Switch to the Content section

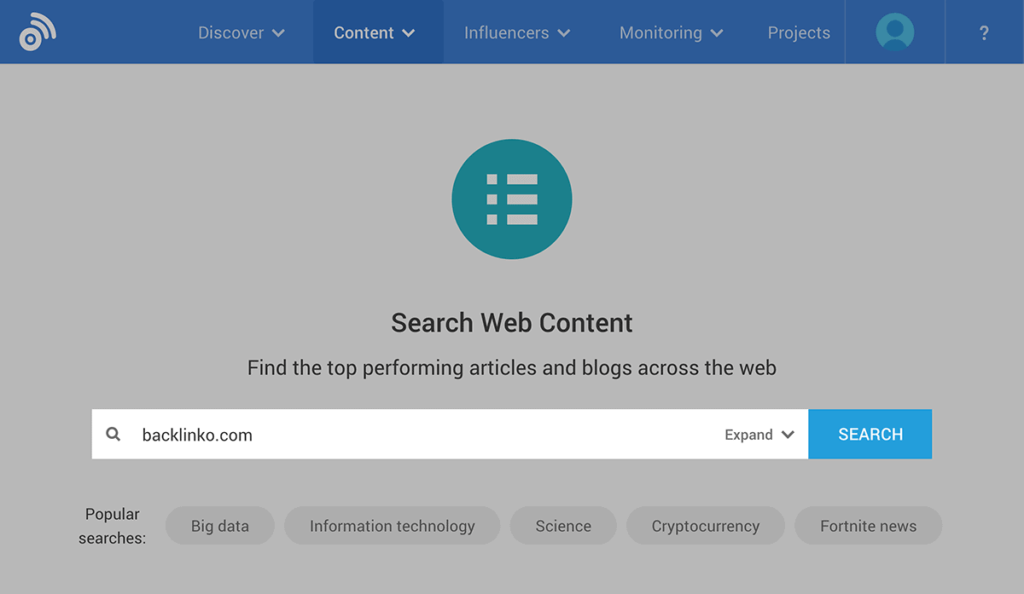pyautogui.click(x=364, y=32)
